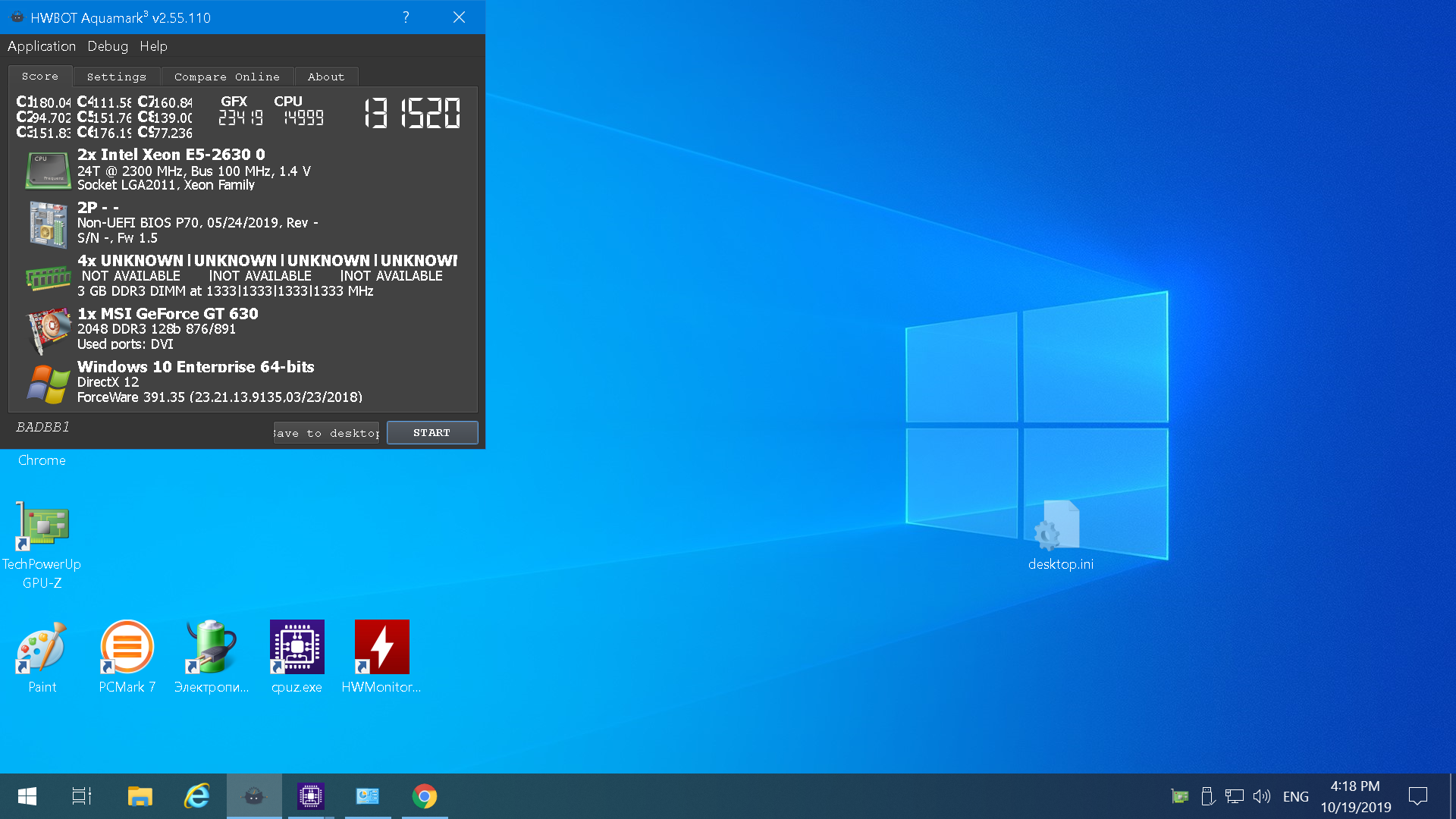Click the 24T @ 2300 MHz line
Screen dimensions: 1456x819
coord(194,171)
